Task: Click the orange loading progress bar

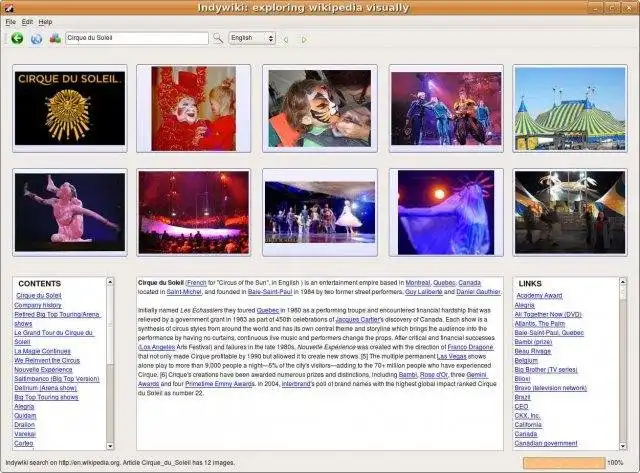Action: 564,463
